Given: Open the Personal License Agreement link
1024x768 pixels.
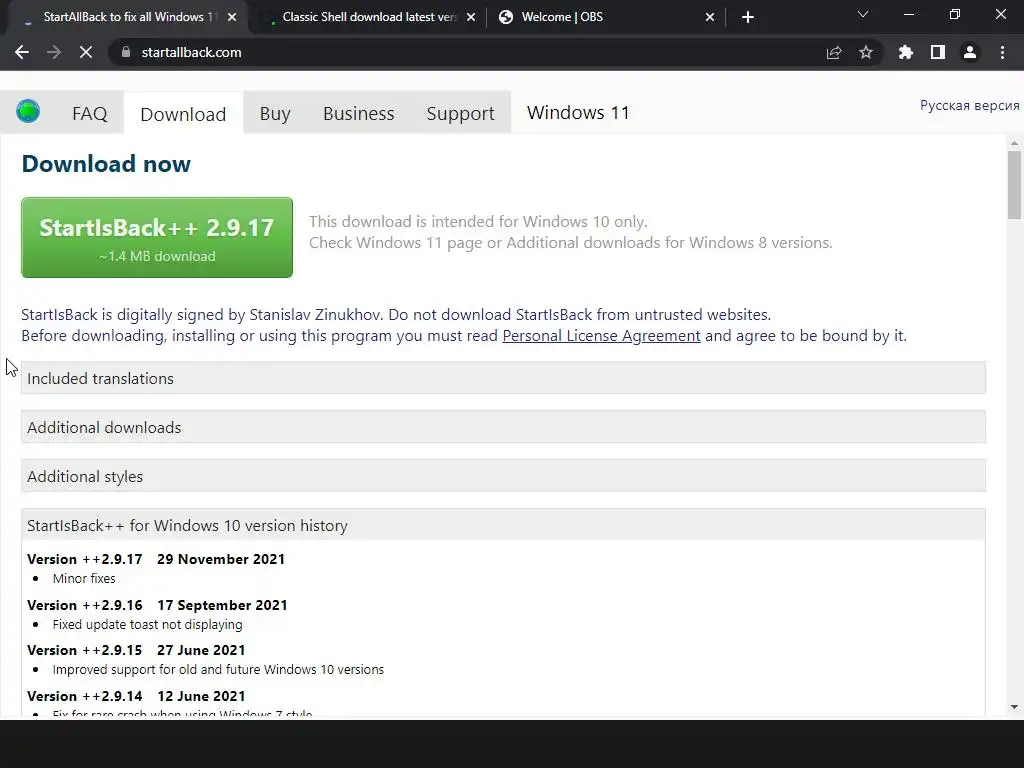Looking at the screenshot, I should coord(601,336).
